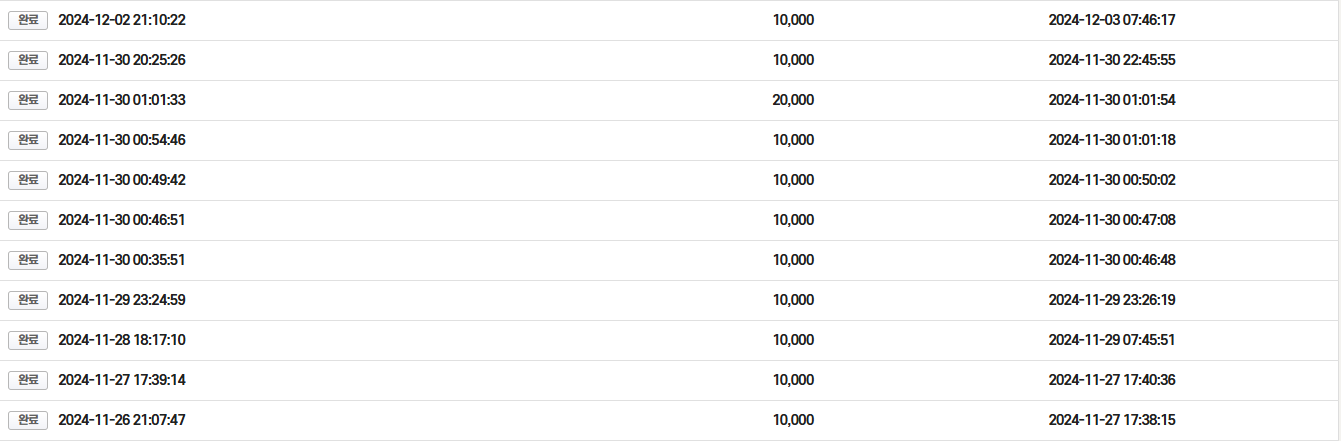Click 완료 badge for 2024-11-30 00:35:51 row
Viewport: 1341px width, 441px height.
[x=28, y=260]
